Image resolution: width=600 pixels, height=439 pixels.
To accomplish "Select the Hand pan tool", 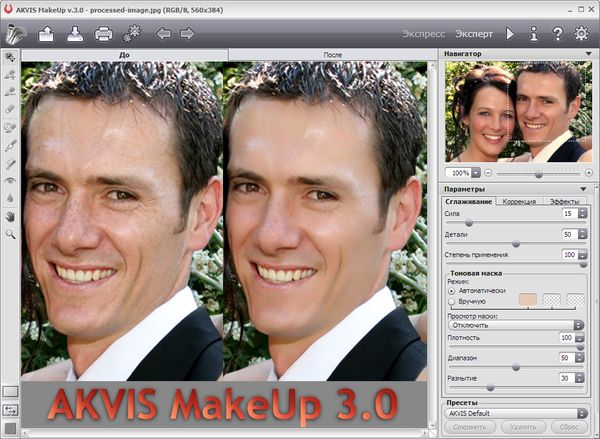I will click(10, 215).
